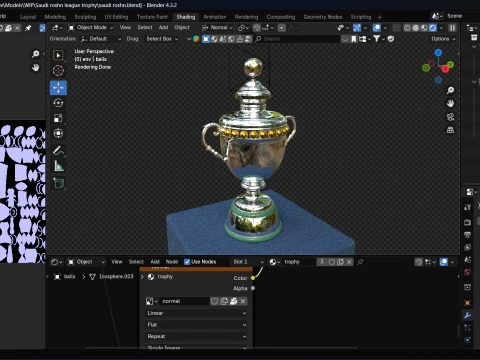Select the Add Cube tool

click(x=58, y=183)
